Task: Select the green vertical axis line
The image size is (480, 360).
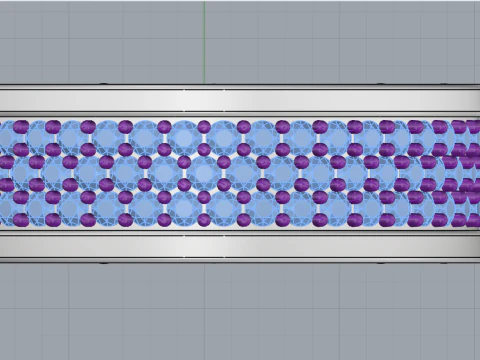Action: (204, 42)
